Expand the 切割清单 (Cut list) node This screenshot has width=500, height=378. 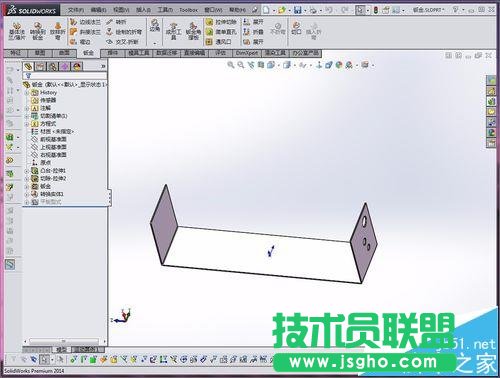point(27,116)
